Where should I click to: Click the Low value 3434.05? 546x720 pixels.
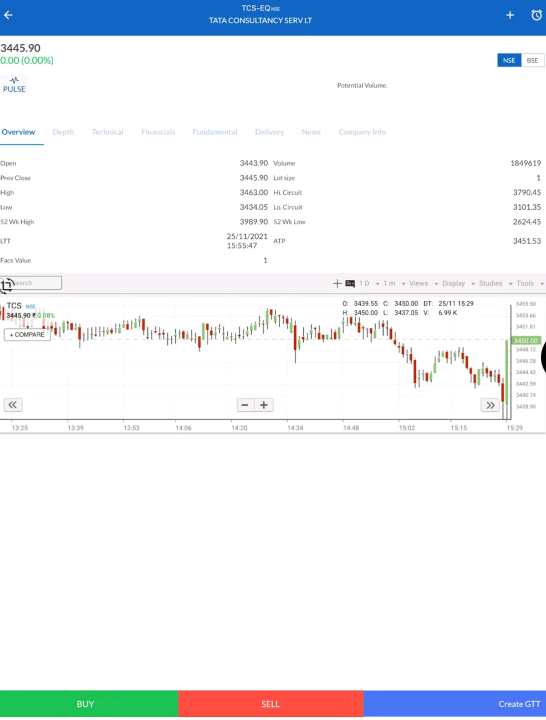point(253,207)
